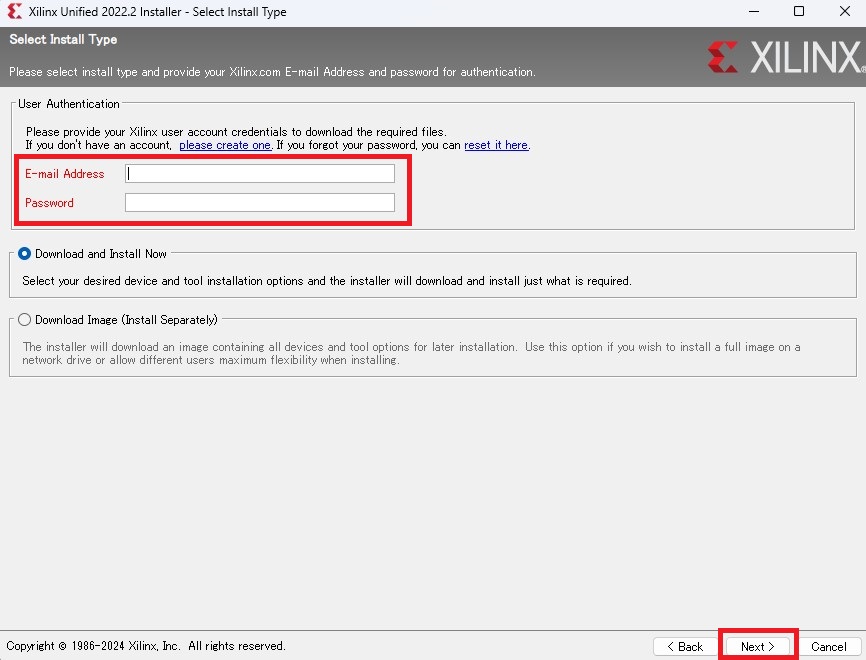Click the Xilinx icon in title bar

pos(14,12)
